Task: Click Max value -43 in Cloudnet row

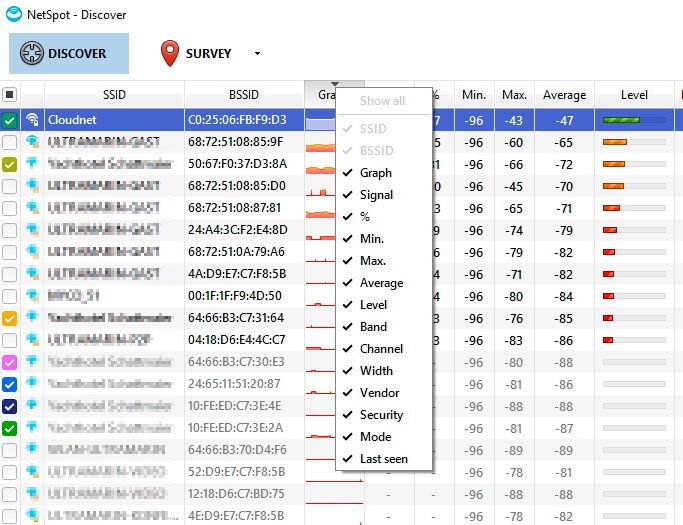Action: [x=514, y=120]
